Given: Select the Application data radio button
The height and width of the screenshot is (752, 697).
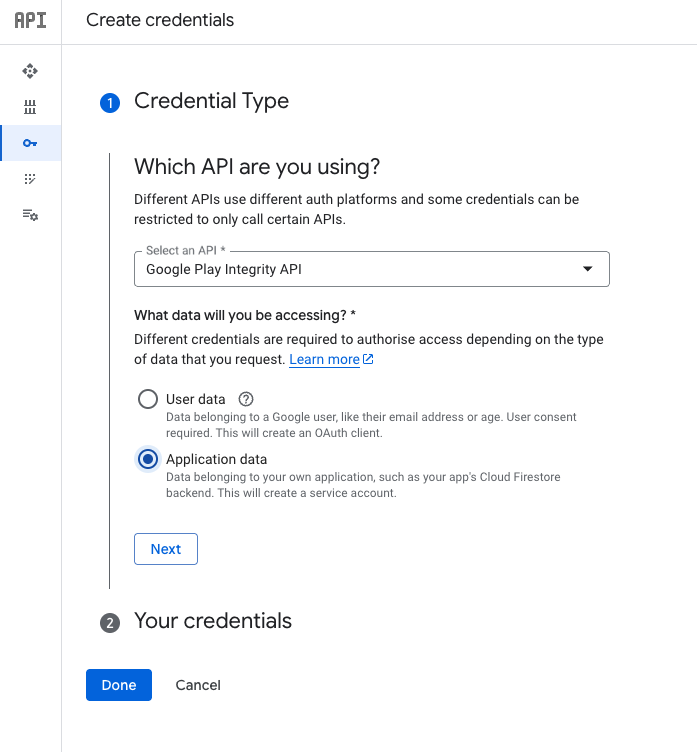Looking at the screenshot, I should click(x=148, y=459).
